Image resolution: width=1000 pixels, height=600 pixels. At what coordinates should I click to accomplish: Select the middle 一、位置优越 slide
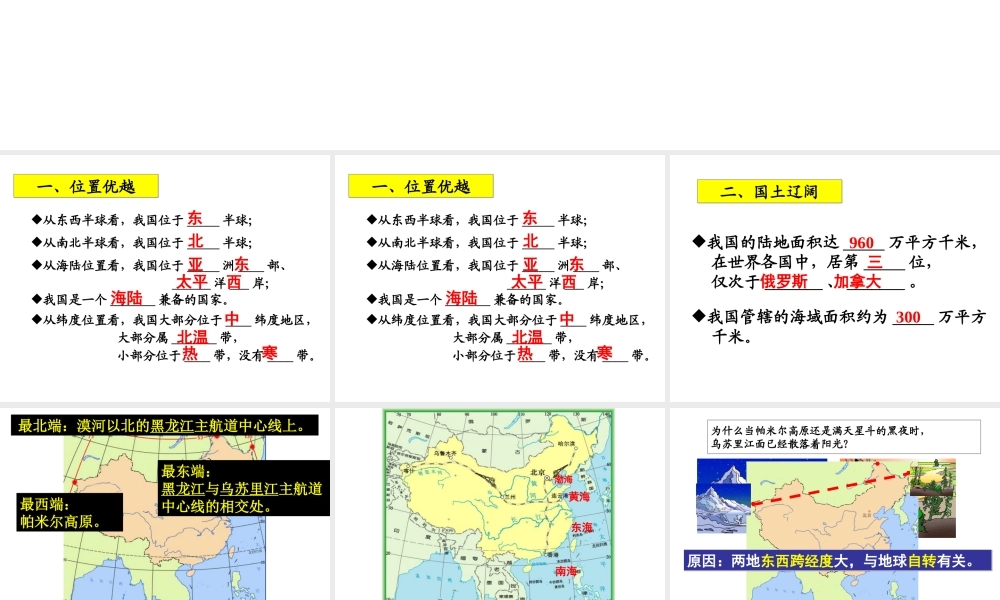[x=499, y=278]
